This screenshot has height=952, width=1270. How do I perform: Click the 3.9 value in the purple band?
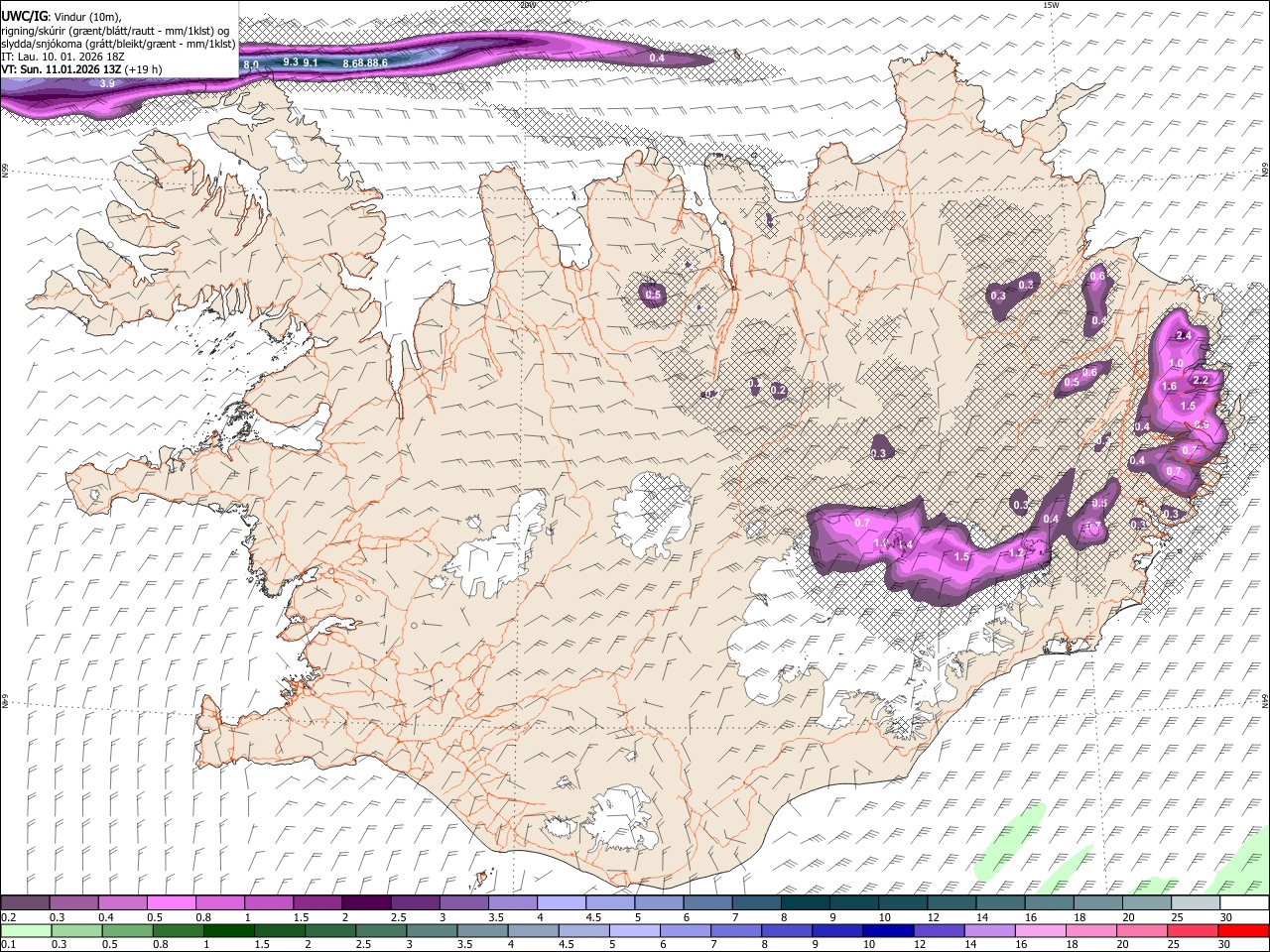(x=107, y=84)
